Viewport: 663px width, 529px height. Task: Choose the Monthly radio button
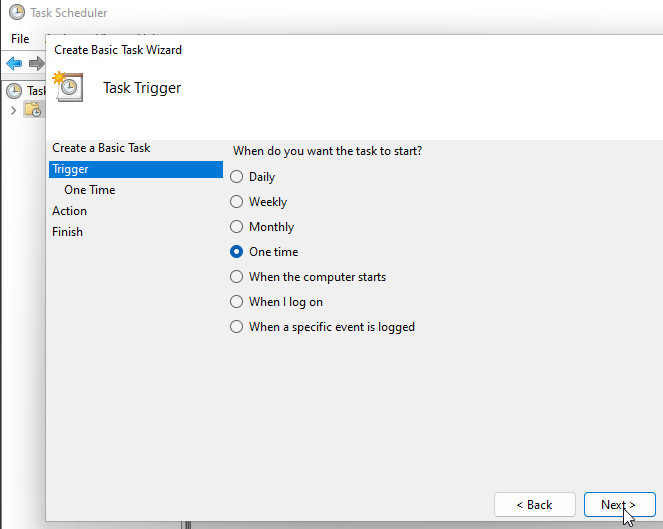pyautogui.click(x=237, y=227)
